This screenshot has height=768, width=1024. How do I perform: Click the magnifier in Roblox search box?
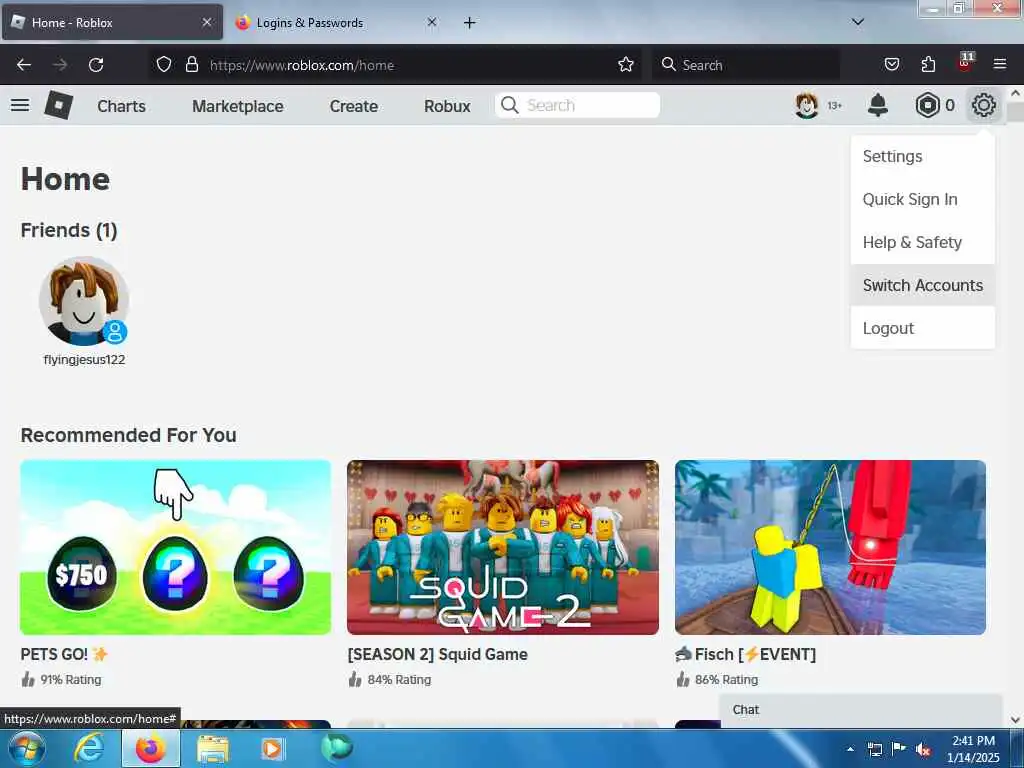[509, 105]
